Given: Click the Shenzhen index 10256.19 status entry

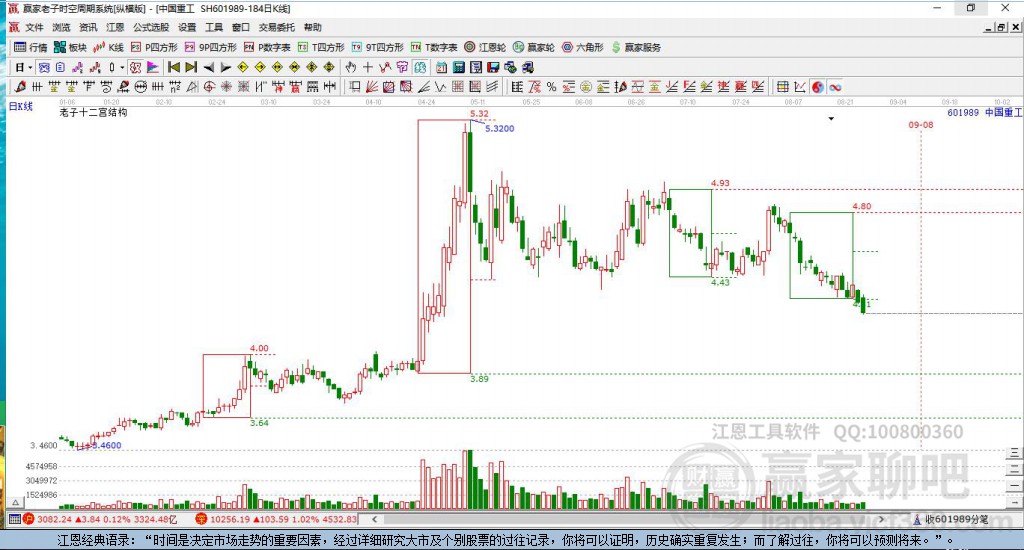Looking at the screenshot, I should (x=276, y=519).
